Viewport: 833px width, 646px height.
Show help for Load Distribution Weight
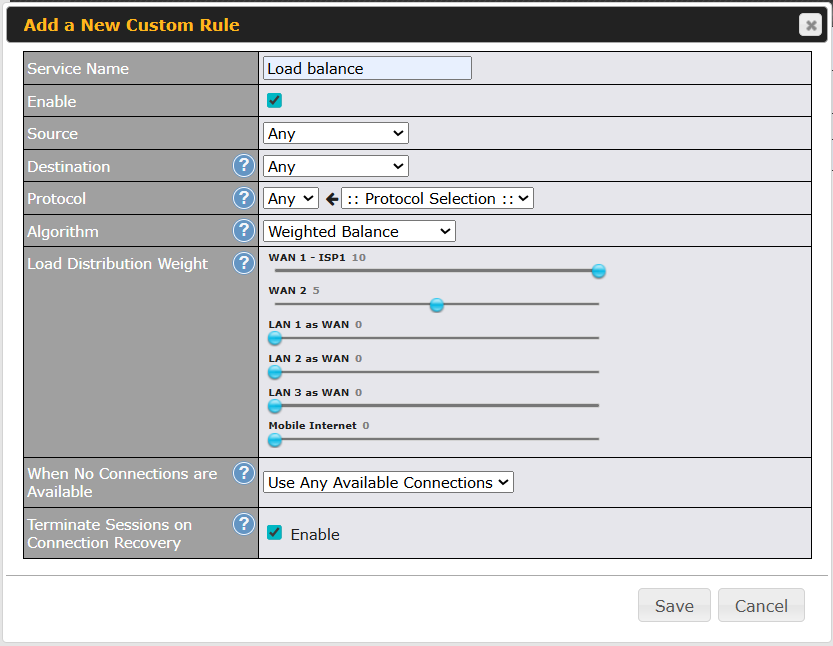[x=243, y=264]
